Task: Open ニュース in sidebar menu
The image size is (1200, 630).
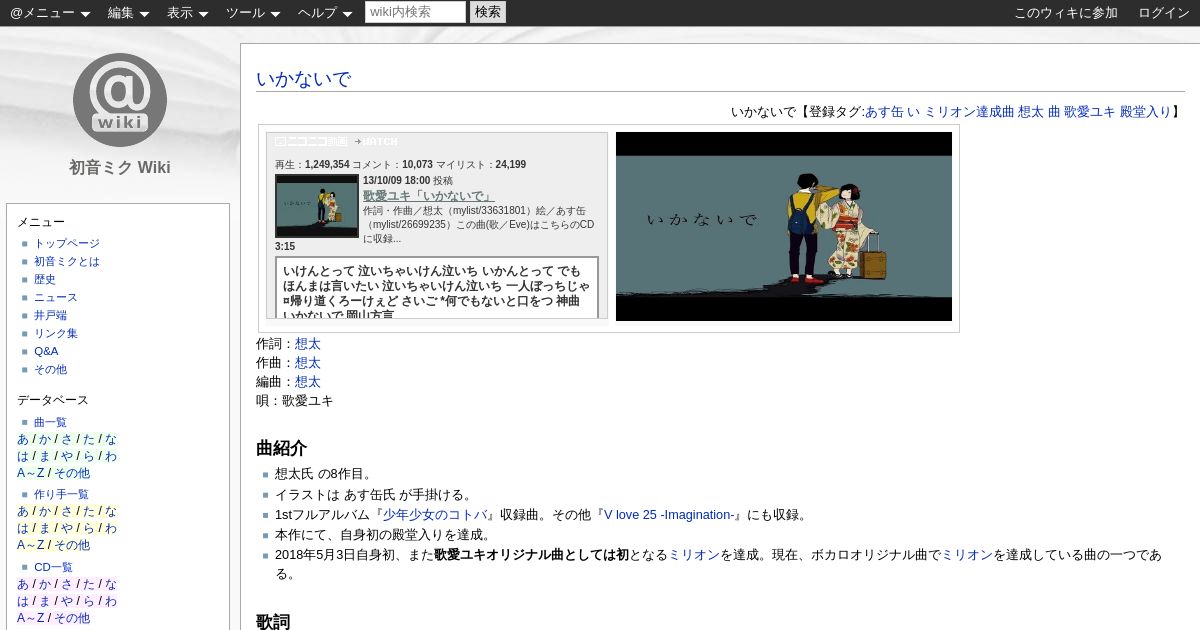Action: [x=56, y=297]
